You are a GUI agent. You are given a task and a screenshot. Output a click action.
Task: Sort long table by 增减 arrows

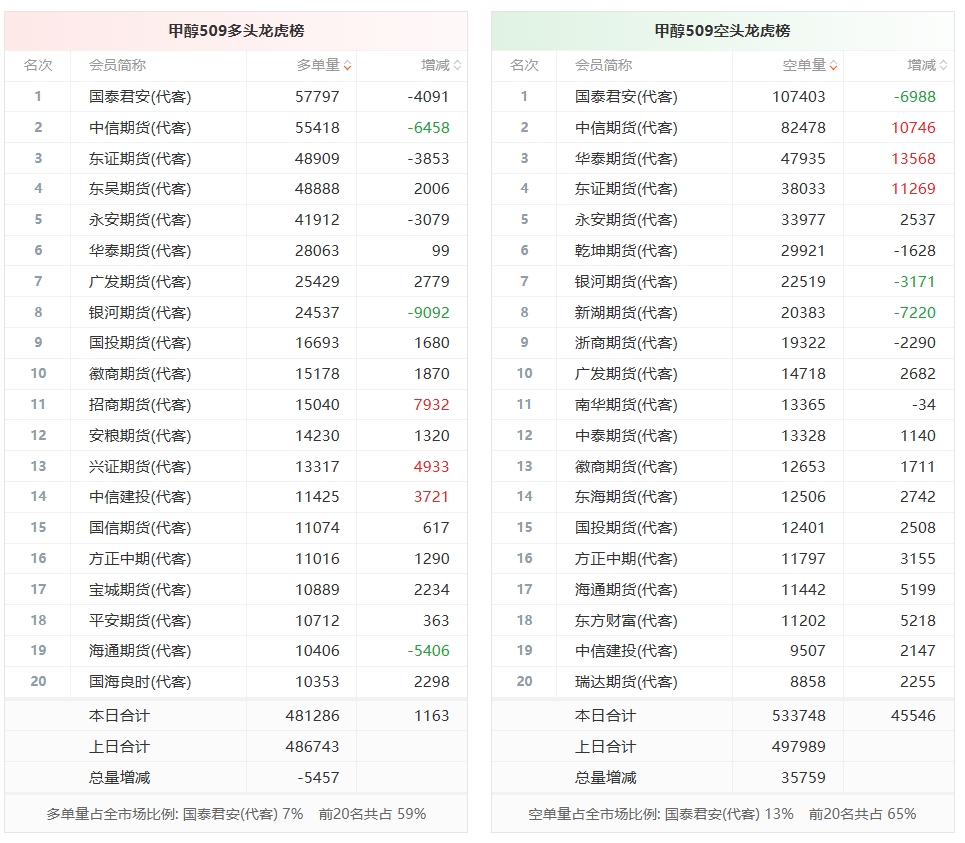pyautogui.click(x=457, y=65)
